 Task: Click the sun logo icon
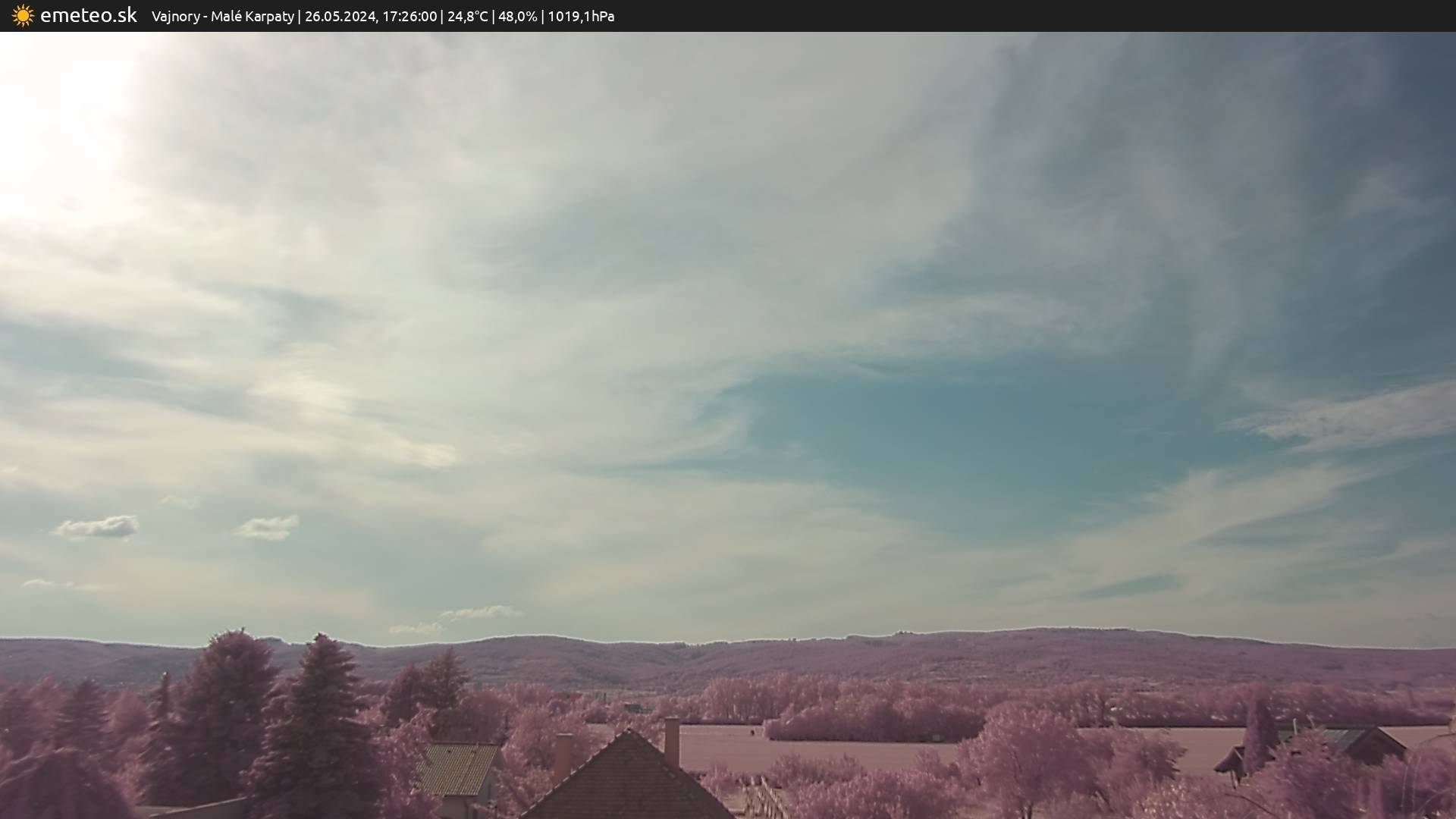[x=23, y=16]
